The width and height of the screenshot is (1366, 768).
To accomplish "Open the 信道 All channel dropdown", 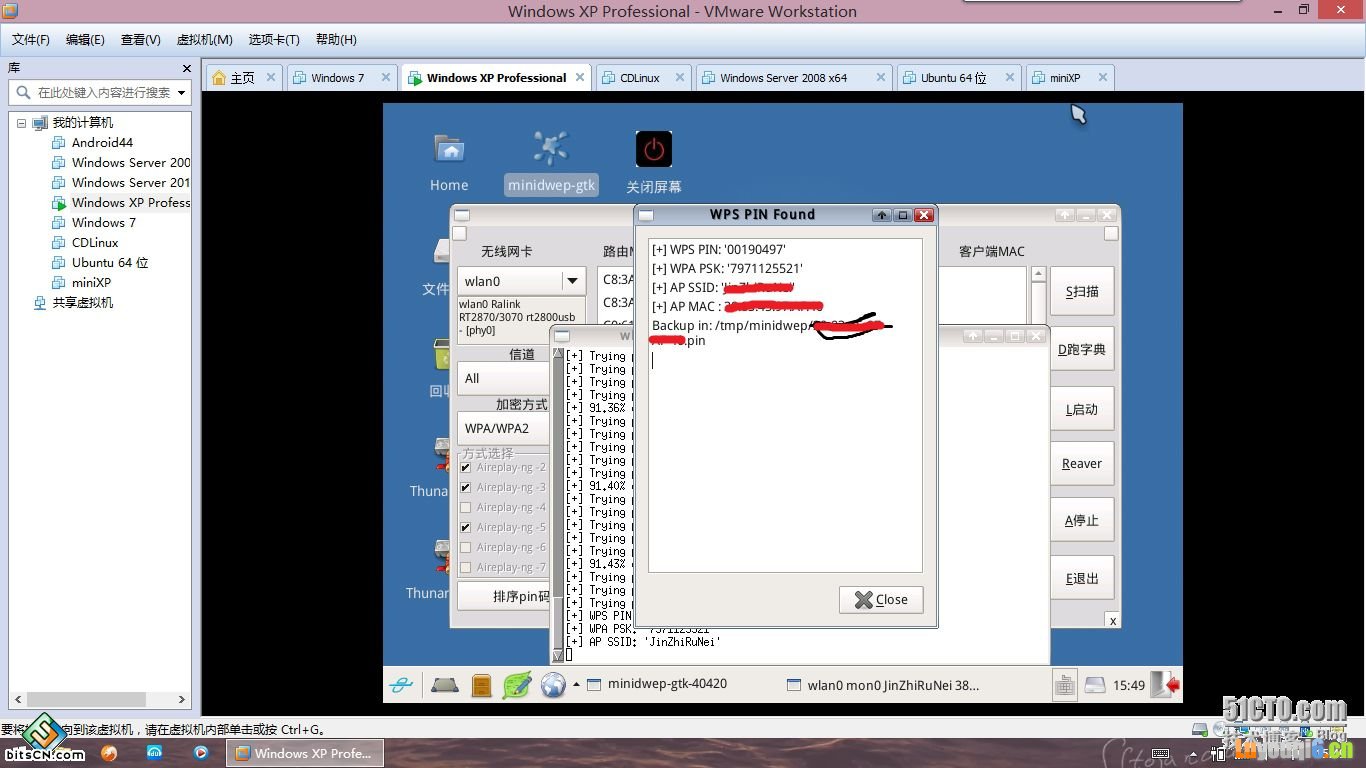I will 504,378.
